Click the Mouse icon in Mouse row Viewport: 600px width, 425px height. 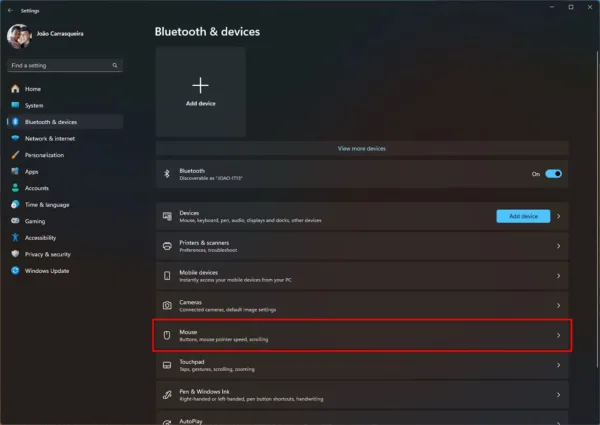coord(167,335)
